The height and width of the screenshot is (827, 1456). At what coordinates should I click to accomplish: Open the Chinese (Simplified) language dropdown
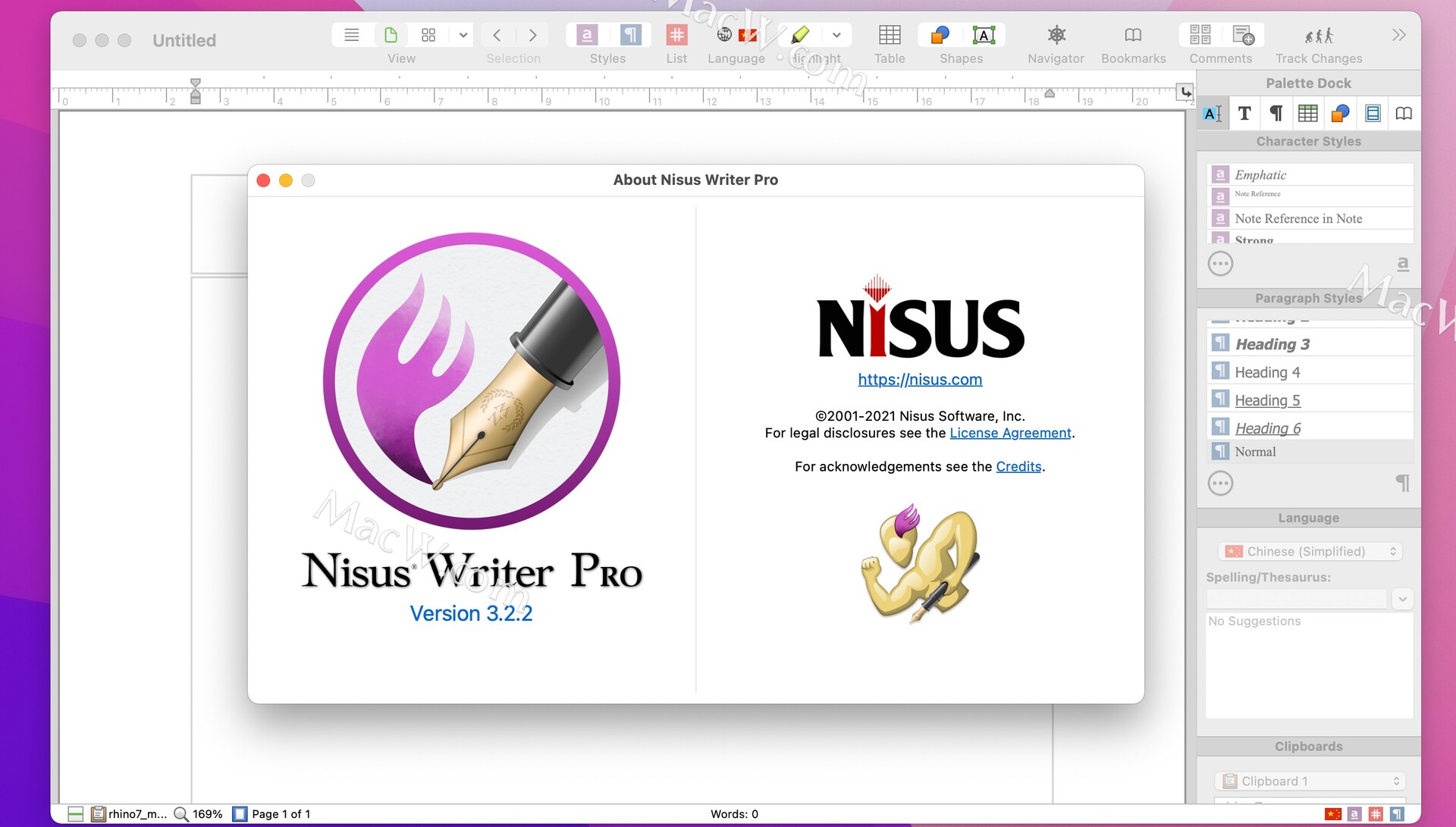tap(1310, 551)
